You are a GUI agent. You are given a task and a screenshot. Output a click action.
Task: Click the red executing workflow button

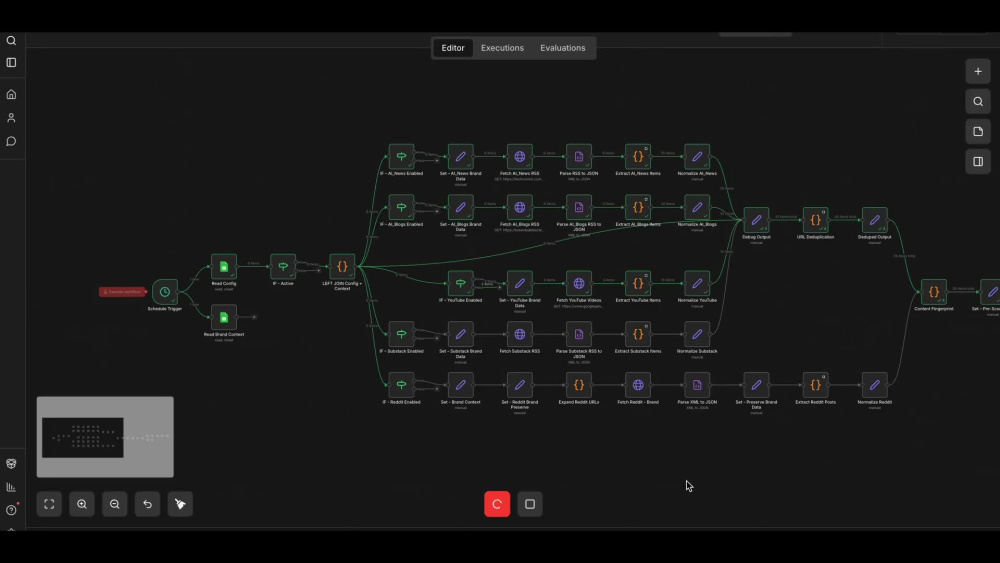497,504
